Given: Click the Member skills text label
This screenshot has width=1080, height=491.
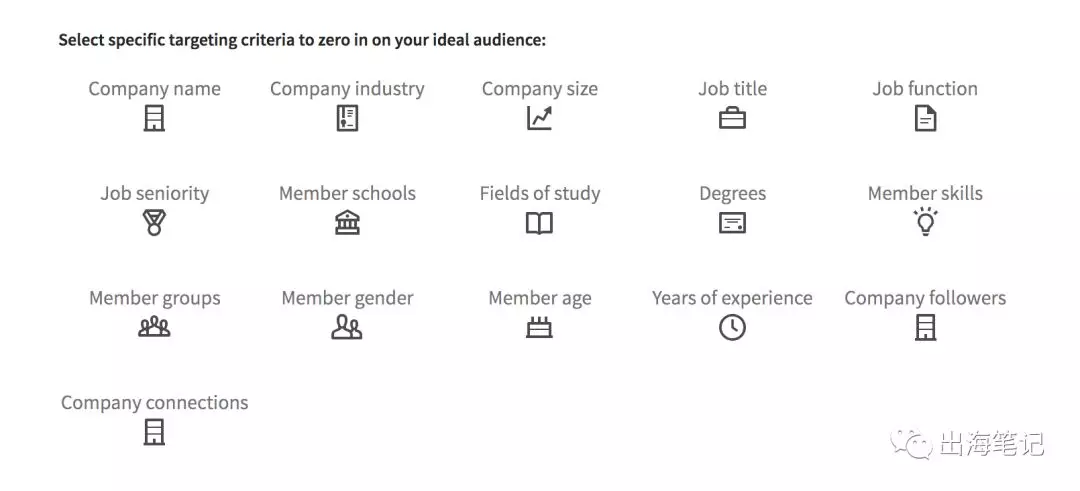Looking at the screenshot, I should tap(925, 194).
